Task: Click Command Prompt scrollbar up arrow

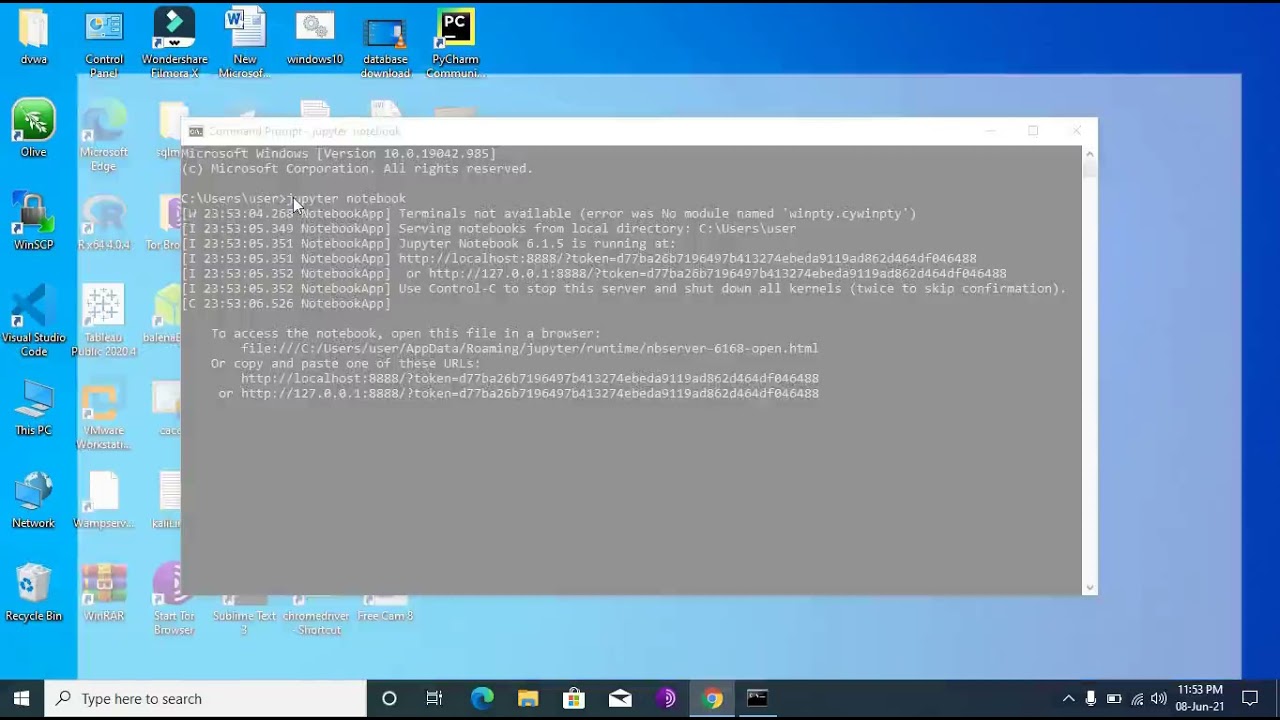Action: 1090,153
